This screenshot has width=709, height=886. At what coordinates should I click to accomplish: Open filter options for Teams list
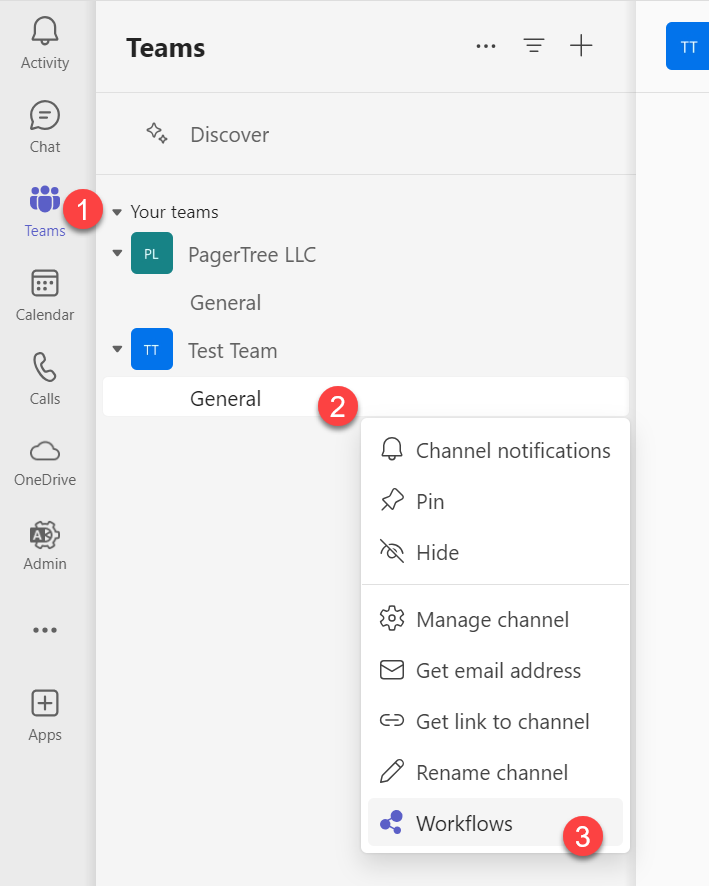point(533,45)
